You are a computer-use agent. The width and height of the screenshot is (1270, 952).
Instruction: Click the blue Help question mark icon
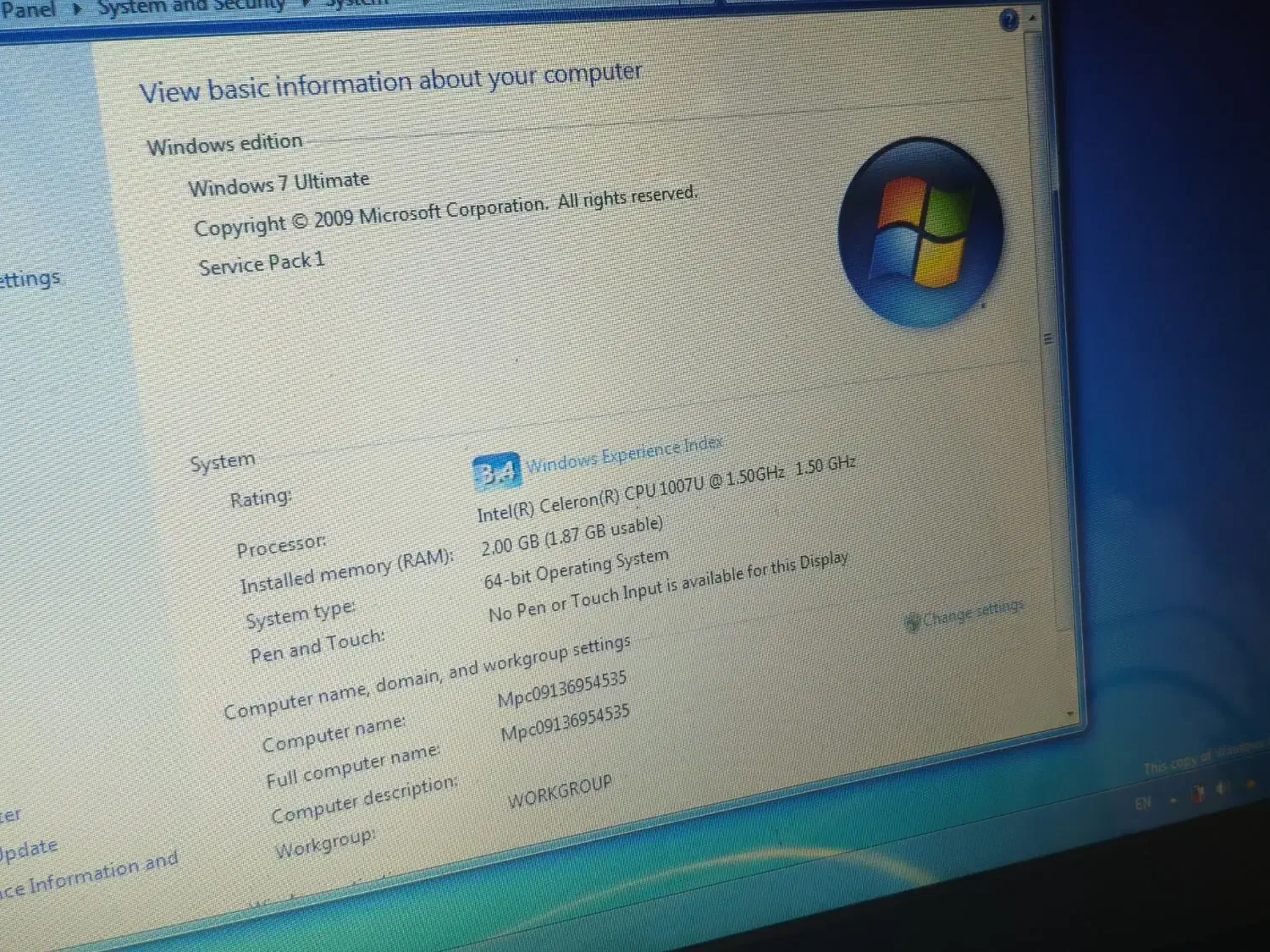(x=1008, y=20)
